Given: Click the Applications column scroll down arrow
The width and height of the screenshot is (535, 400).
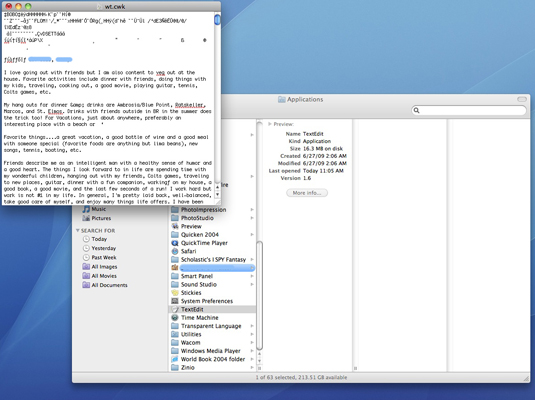Looking at the screenshot, I should (x=259, y=361).
